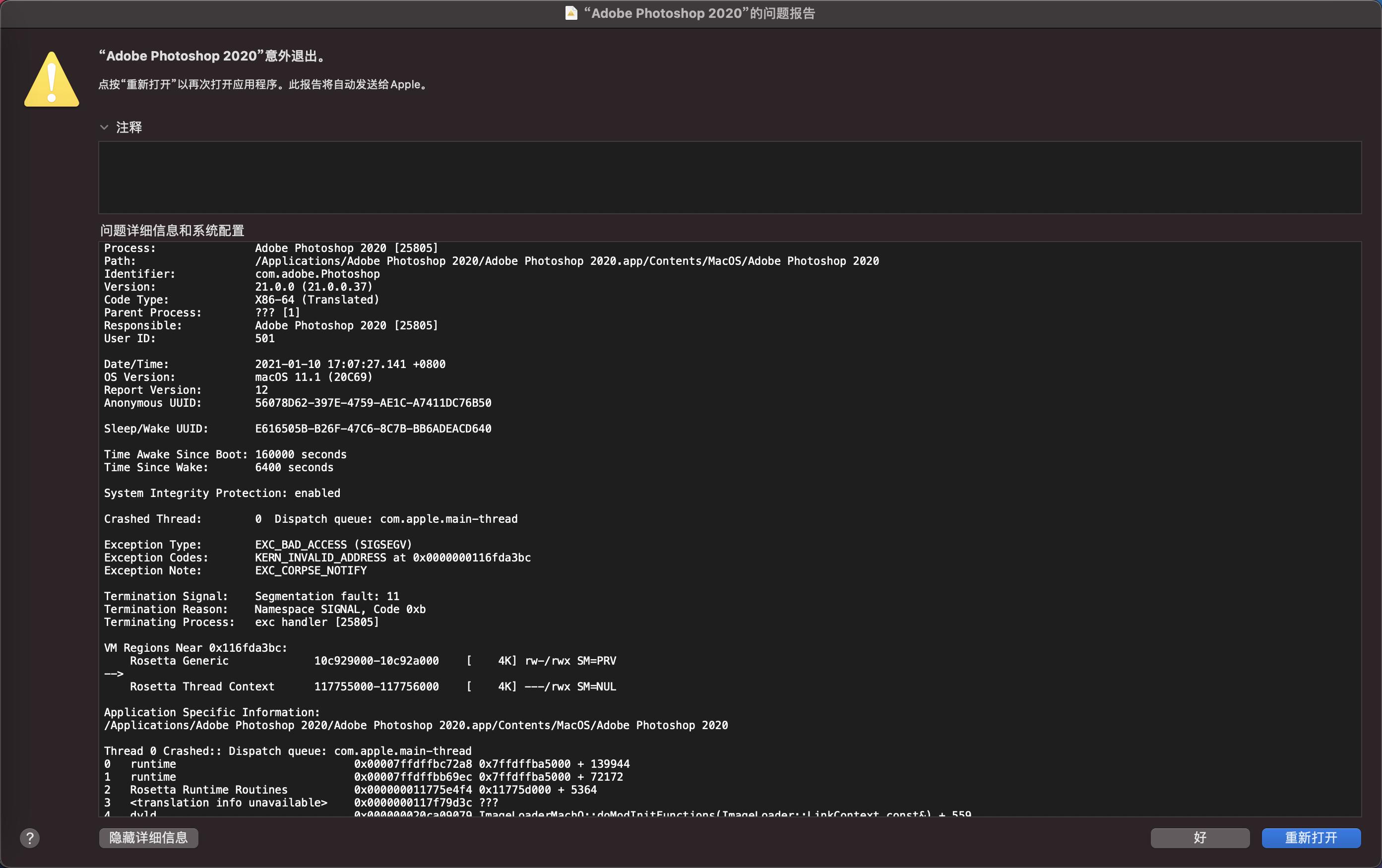1382x868 pixels.
Task: Collapse the 注释 comments section
Action: point(105,127)
